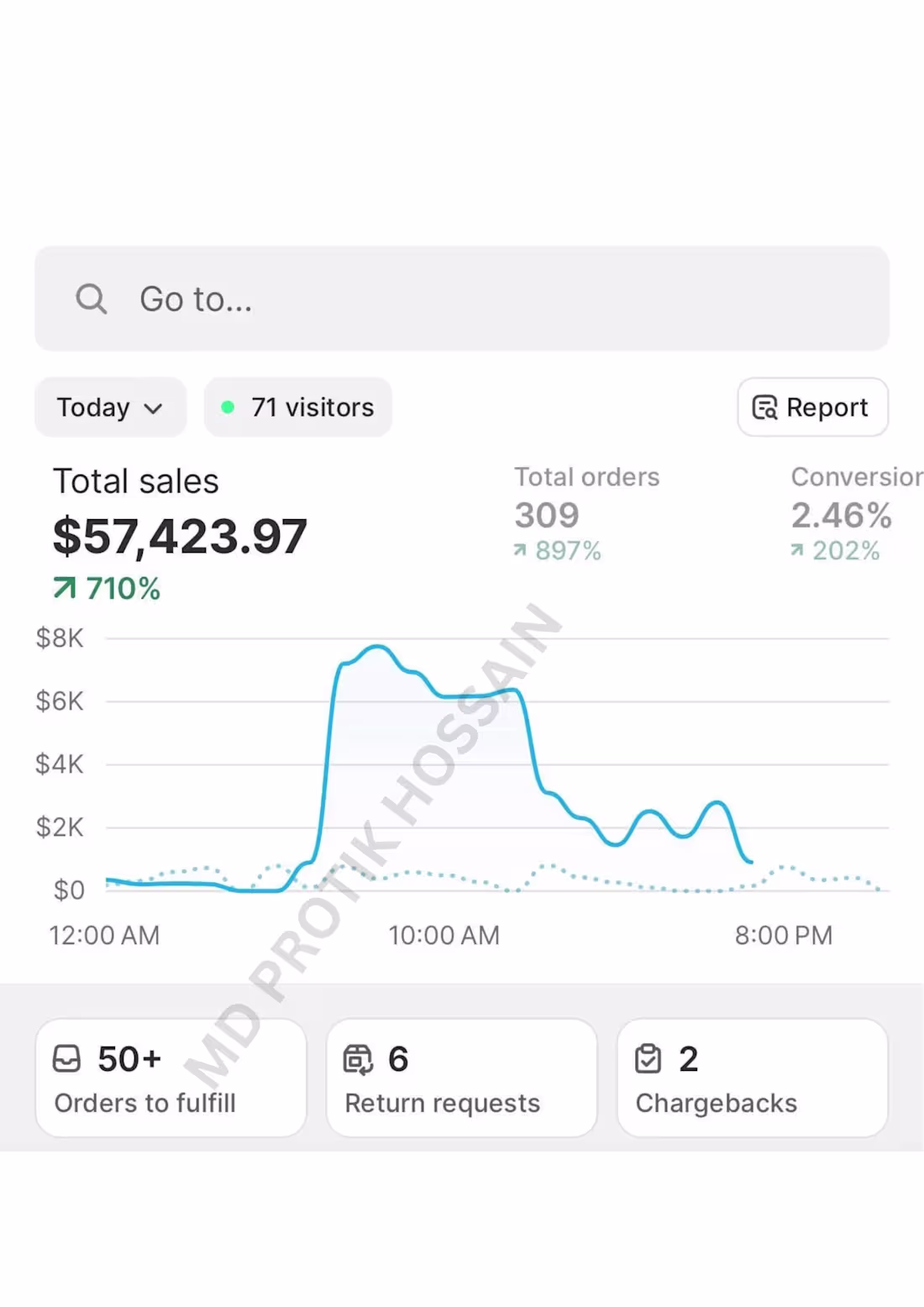View the 71 visitors live view
The height and width of the screenshot is (1307, 924).
click(x=298, y=407)
